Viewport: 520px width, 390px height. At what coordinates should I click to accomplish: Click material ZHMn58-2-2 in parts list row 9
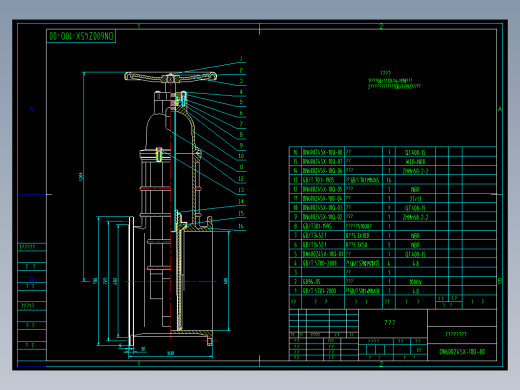(x=415, y=217)
